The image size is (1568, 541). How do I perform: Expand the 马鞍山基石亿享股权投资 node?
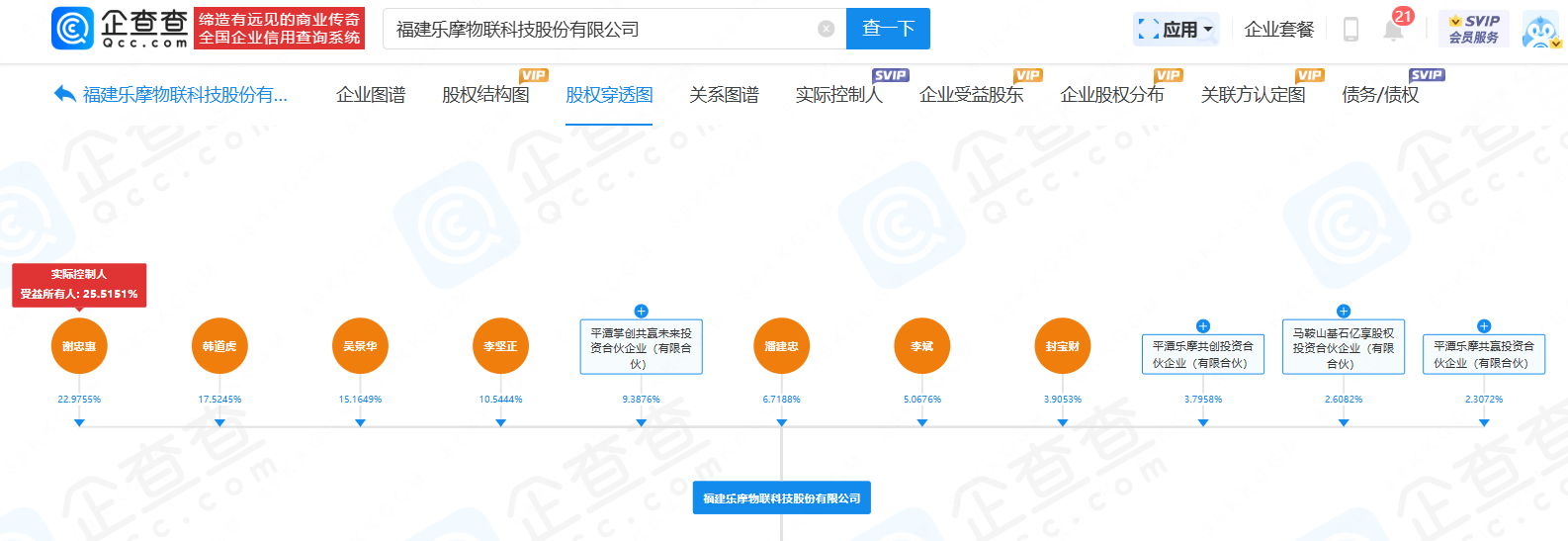pyautogui.click(x=1344, y=311)
